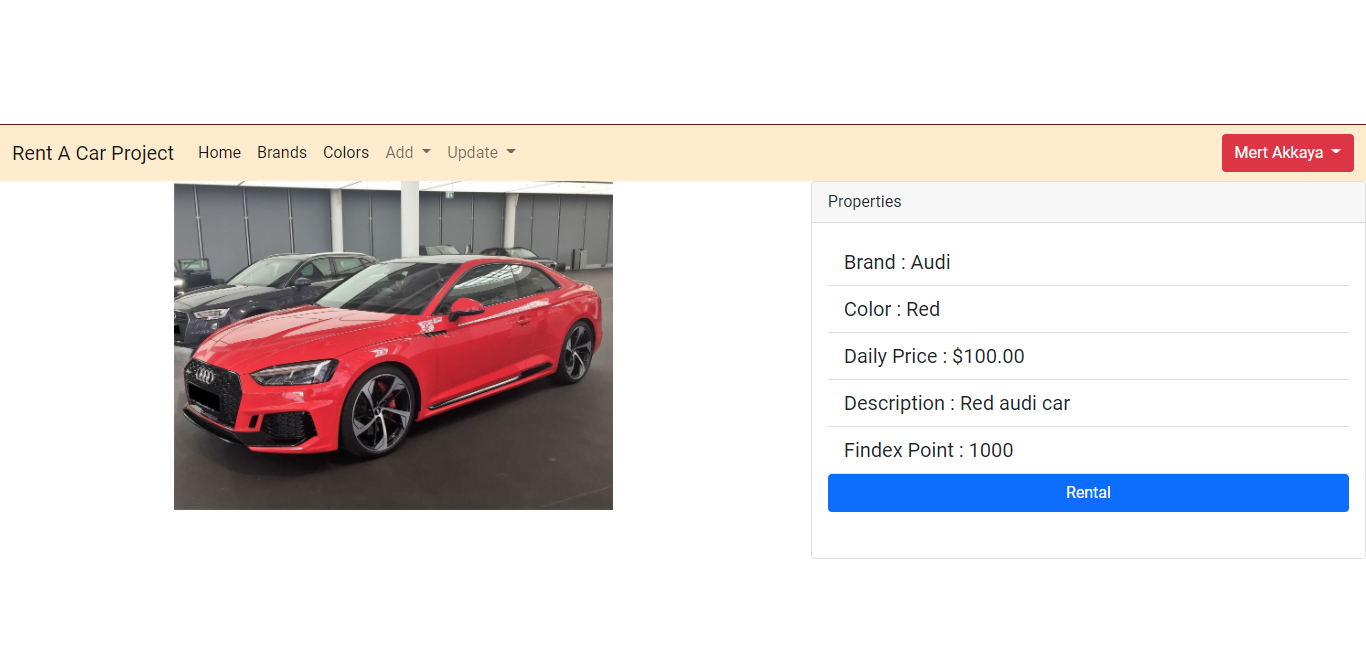Click the Description : Red audi car row
The image size is (1366, 659).
[x=956, y=403]
